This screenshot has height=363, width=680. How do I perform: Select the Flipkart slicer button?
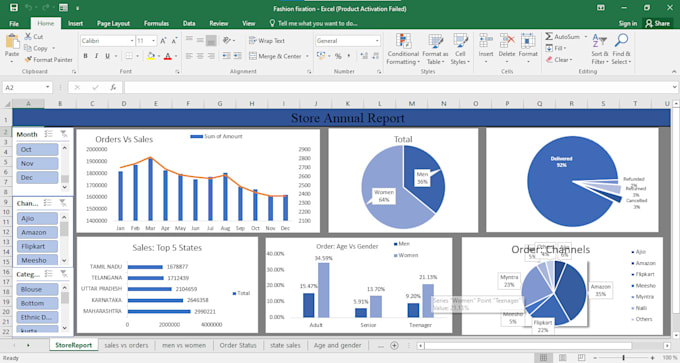(37, 246)
